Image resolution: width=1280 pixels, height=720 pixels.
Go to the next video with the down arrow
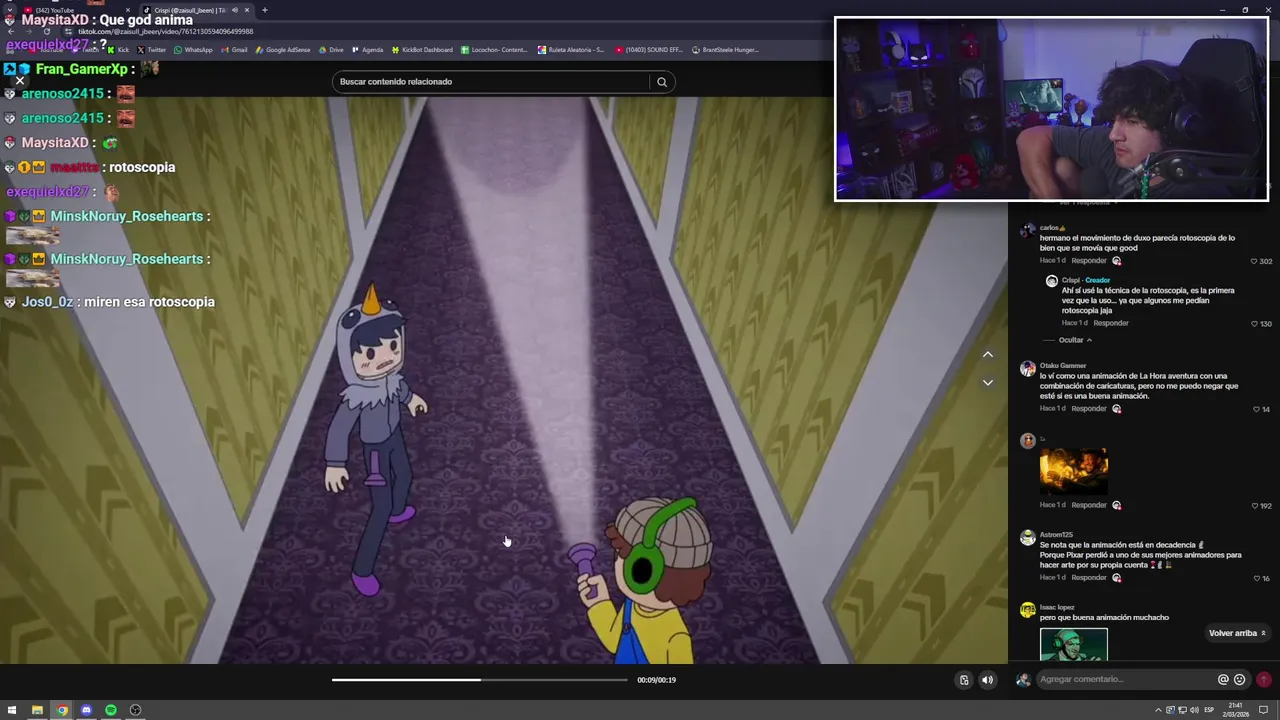coord(987,382)
